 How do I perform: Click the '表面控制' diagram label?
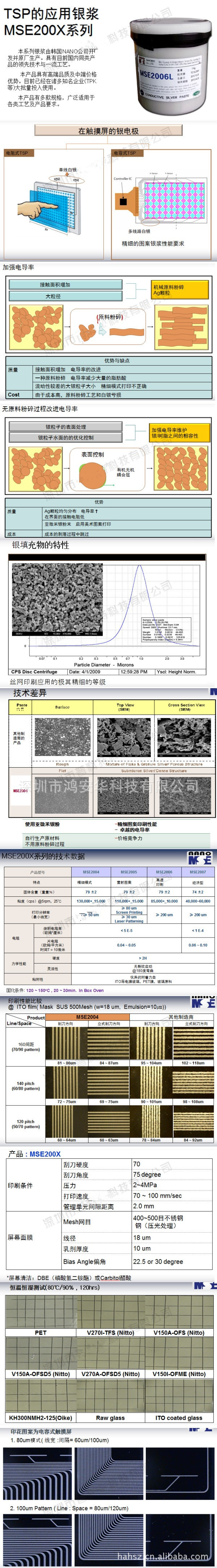pos(93,454)
